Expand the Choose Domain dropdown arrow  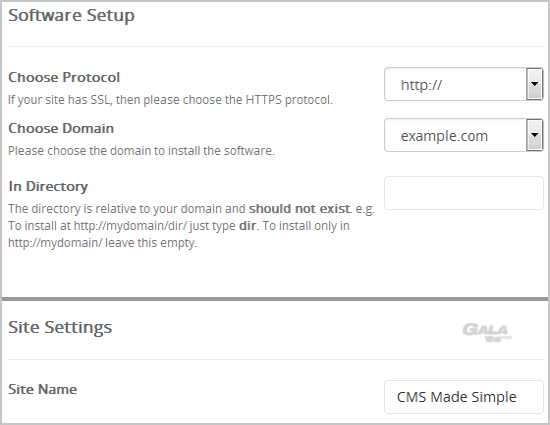(x=534, y=135)
